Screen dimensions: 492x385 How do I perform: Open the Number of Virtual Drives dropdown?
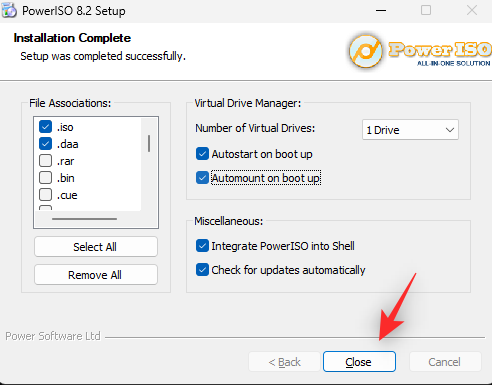[410, 130]
